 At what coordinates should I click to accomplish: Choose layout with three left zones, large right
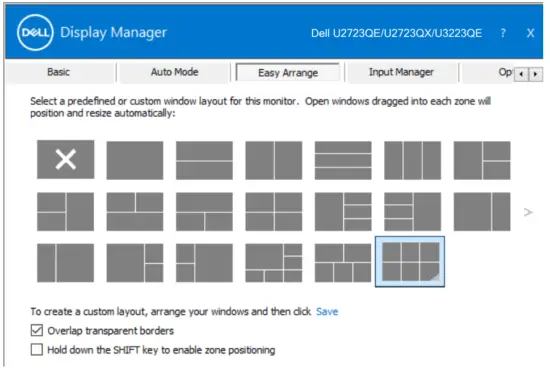point(412,212)
